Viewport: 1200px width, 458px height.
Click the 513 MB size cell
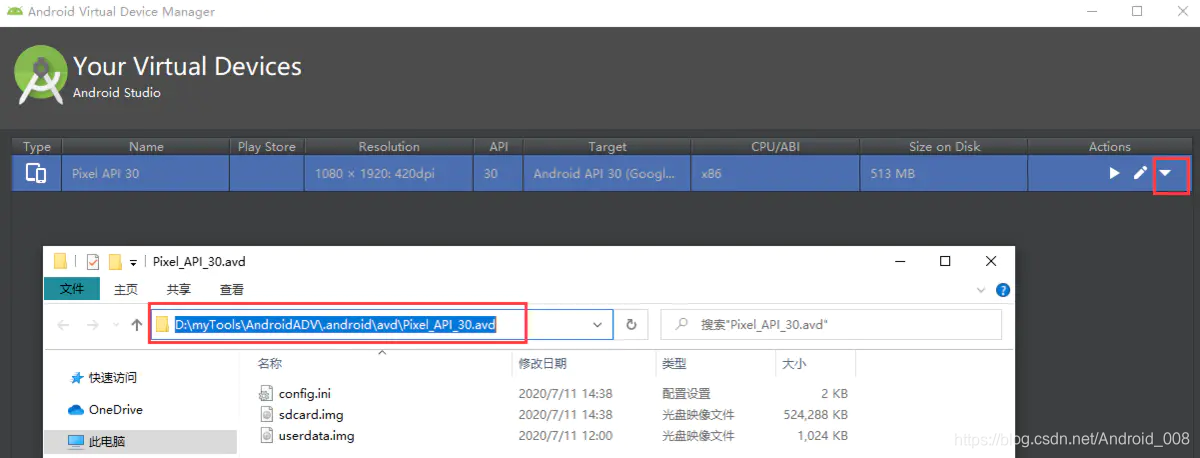point(892,174)
